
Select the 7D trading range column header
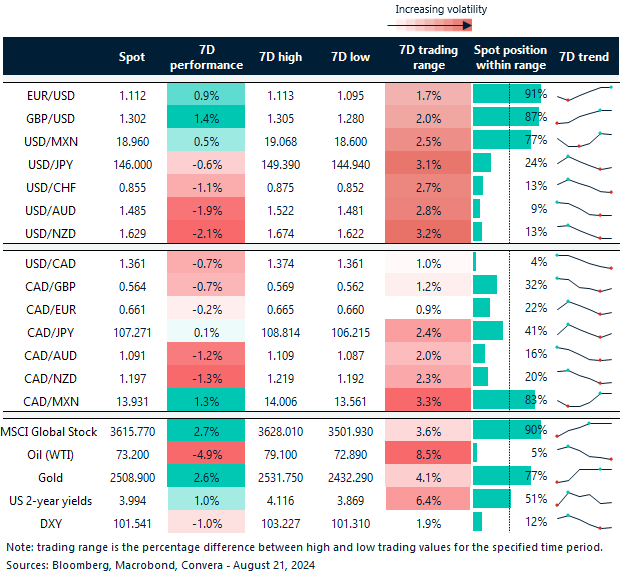pyautogui.click(x=427, y=58)
